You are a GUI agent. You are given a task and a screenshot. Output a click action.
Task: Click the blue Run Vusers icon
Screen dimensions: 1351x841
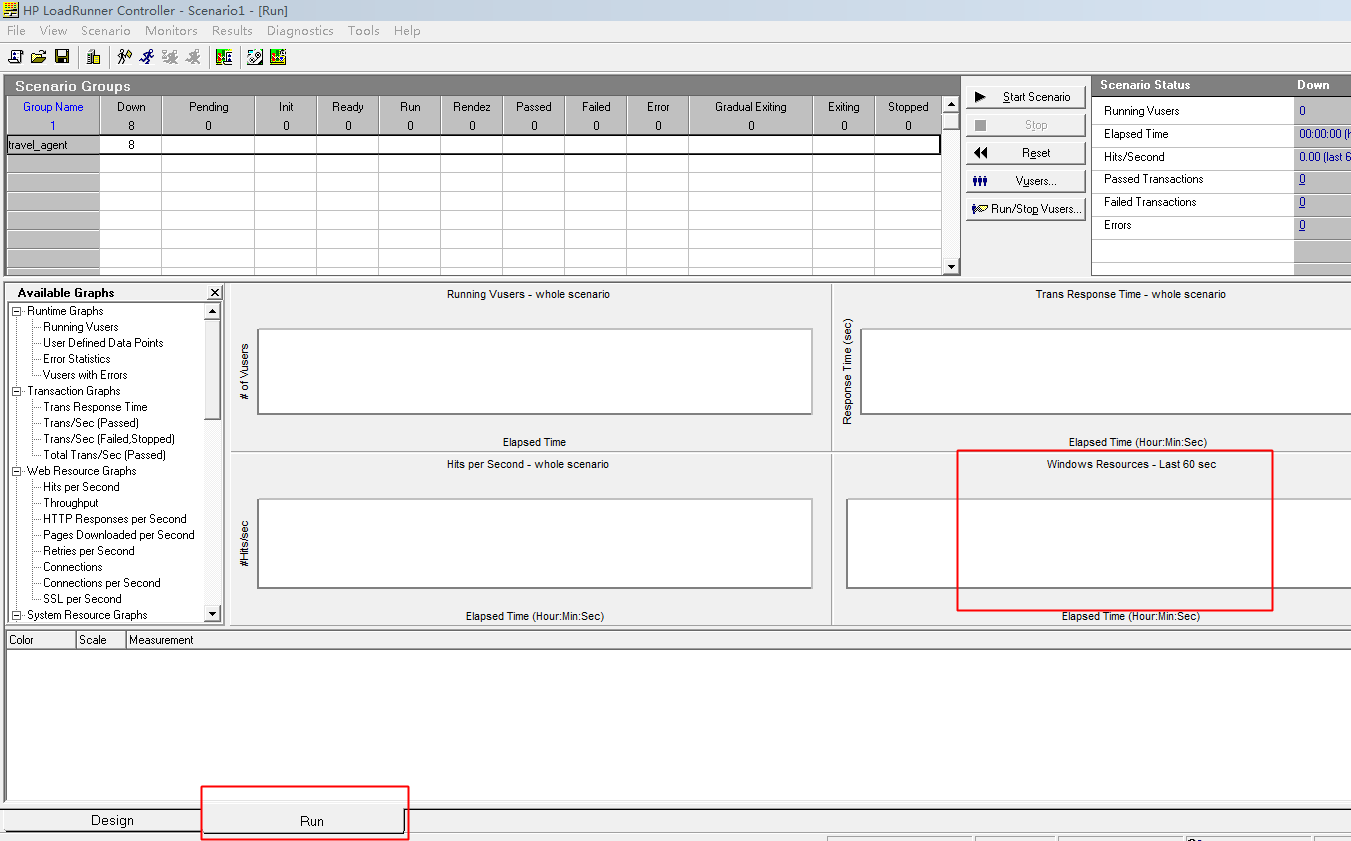[147, 57]
